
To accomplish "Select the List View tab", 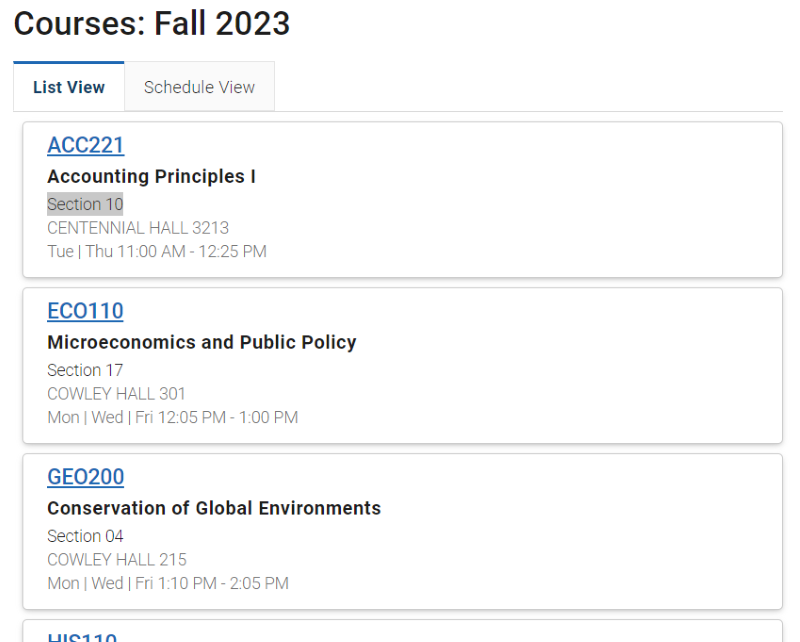I will tap(69, 87).
